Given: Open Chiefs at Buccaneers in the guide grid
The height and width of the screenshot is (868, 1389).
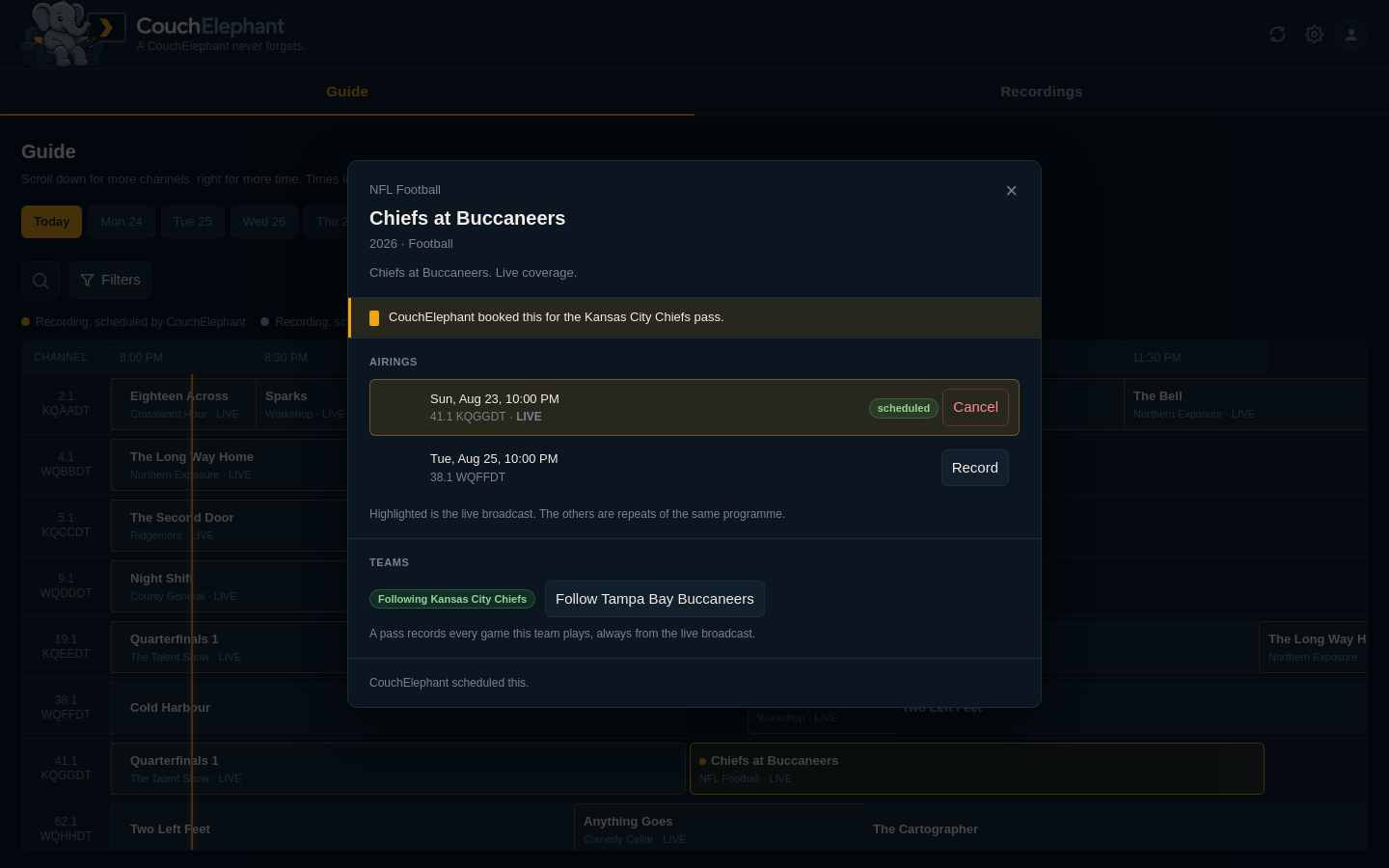Looking at the screenshot, I should 976,769.
